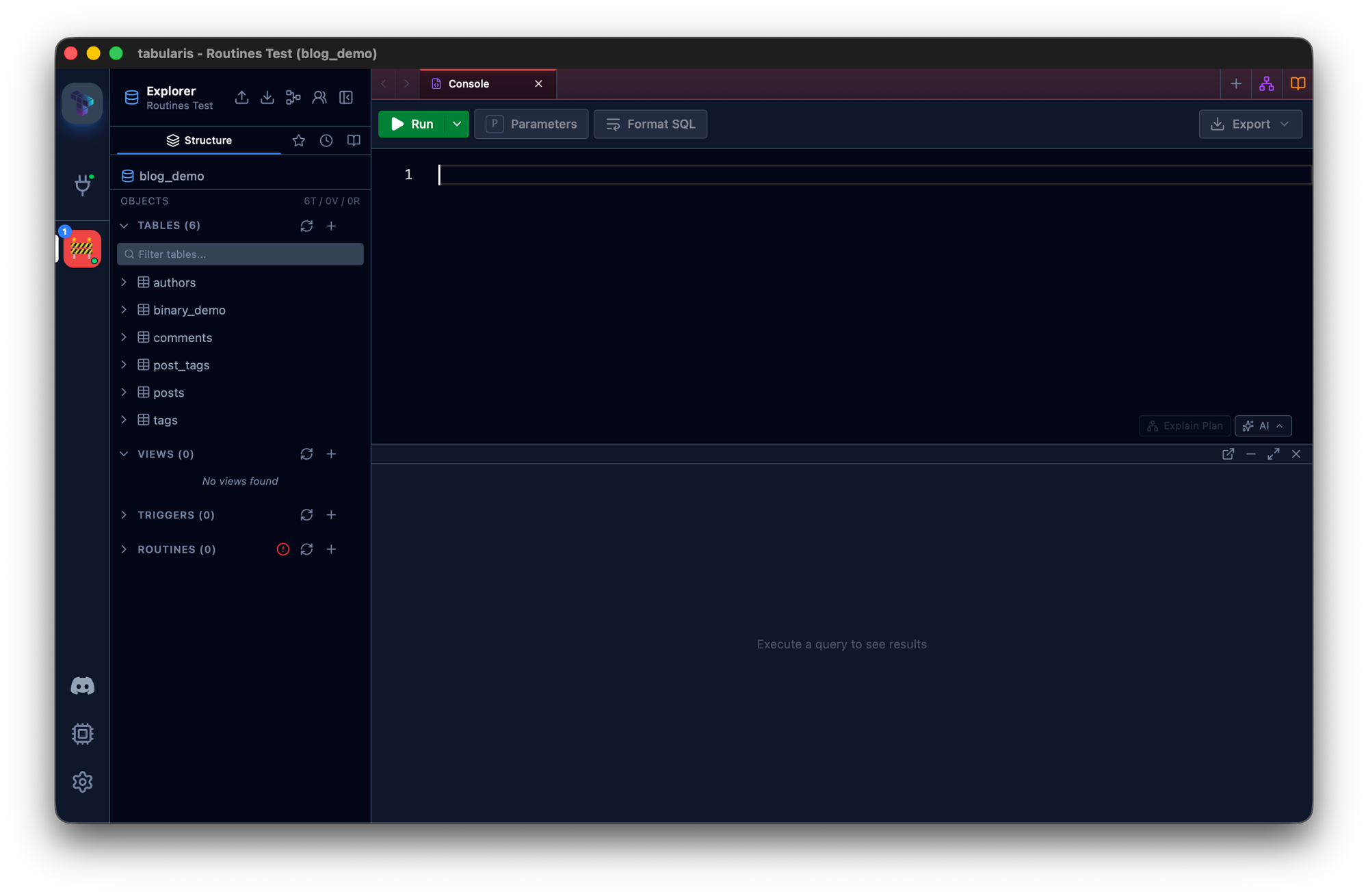
Task: Refresh the triggers list
Action: [x=306, y=515]
